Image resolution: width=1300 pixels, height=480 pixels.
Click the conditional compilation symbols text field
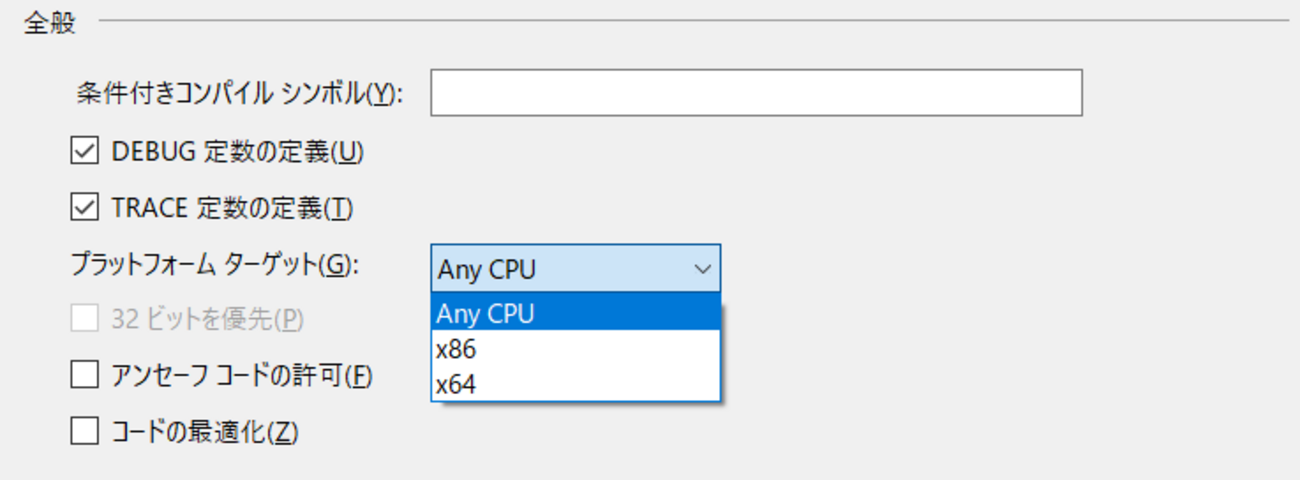click(756, 93)
